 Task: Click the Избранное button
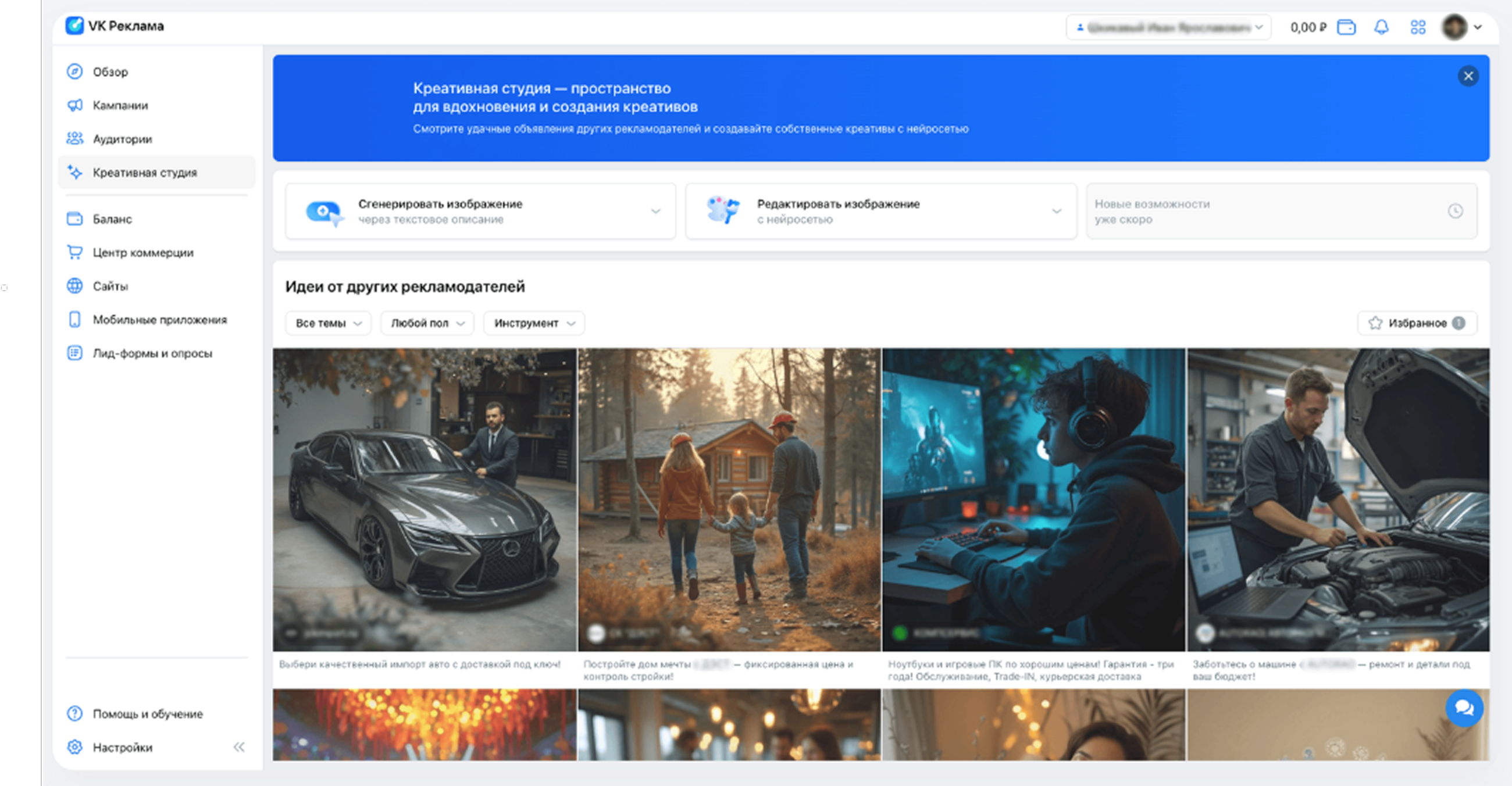[1417, 323]
